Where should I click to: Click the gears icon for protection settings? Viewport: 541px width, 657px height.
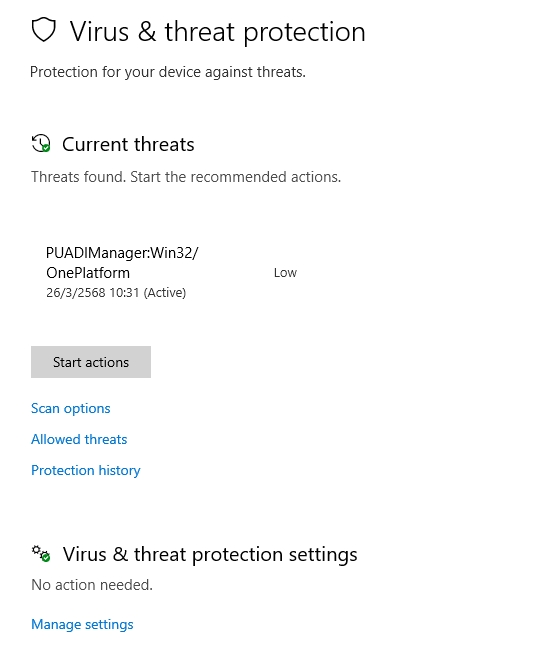(41, 554)
